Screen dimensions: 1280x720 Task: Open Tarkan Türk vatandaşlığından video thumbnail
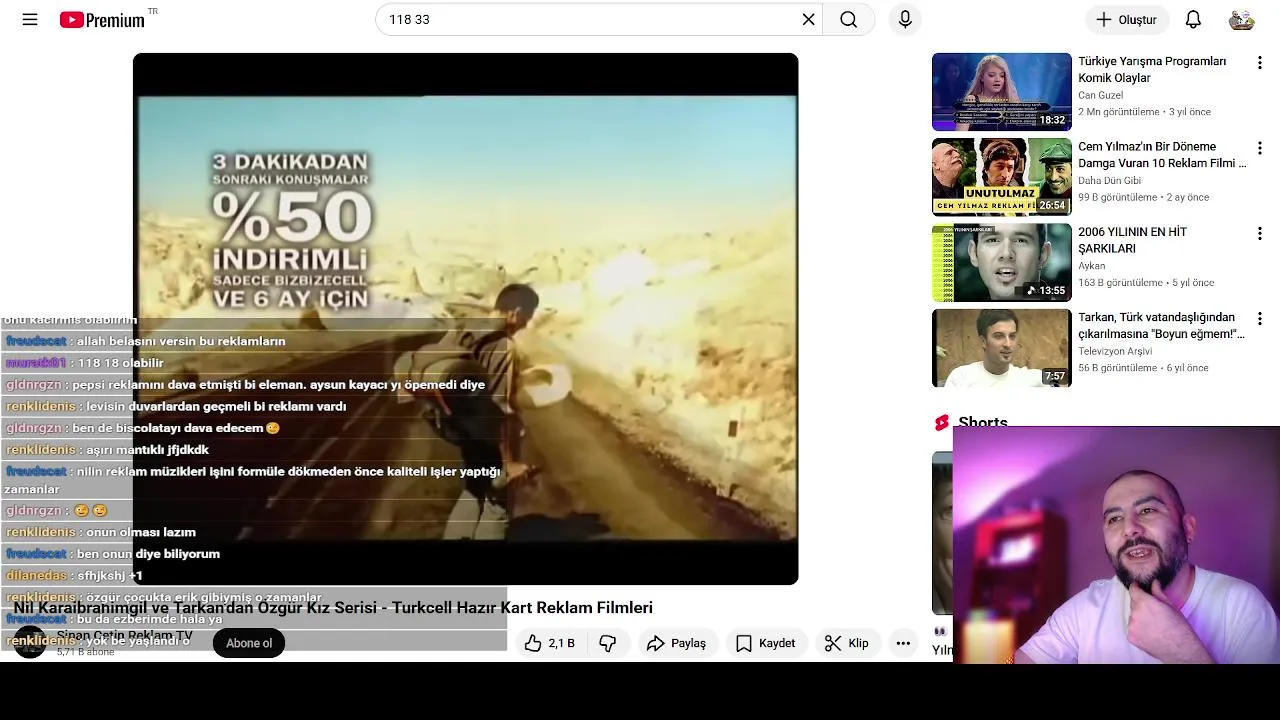1001,348
